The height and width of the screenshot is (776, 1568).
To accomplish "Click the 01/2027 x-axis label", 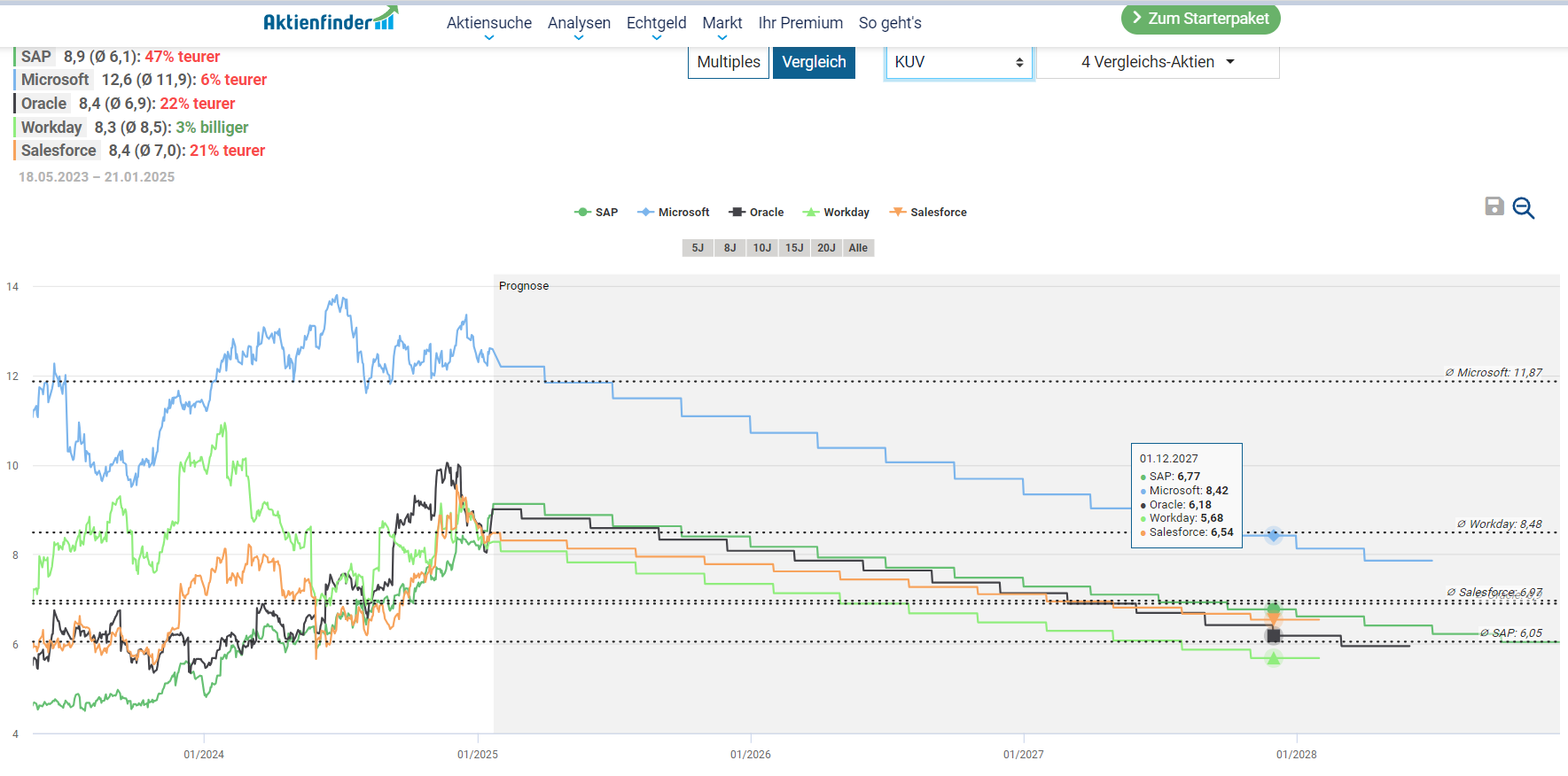I will click(1024, 755).
